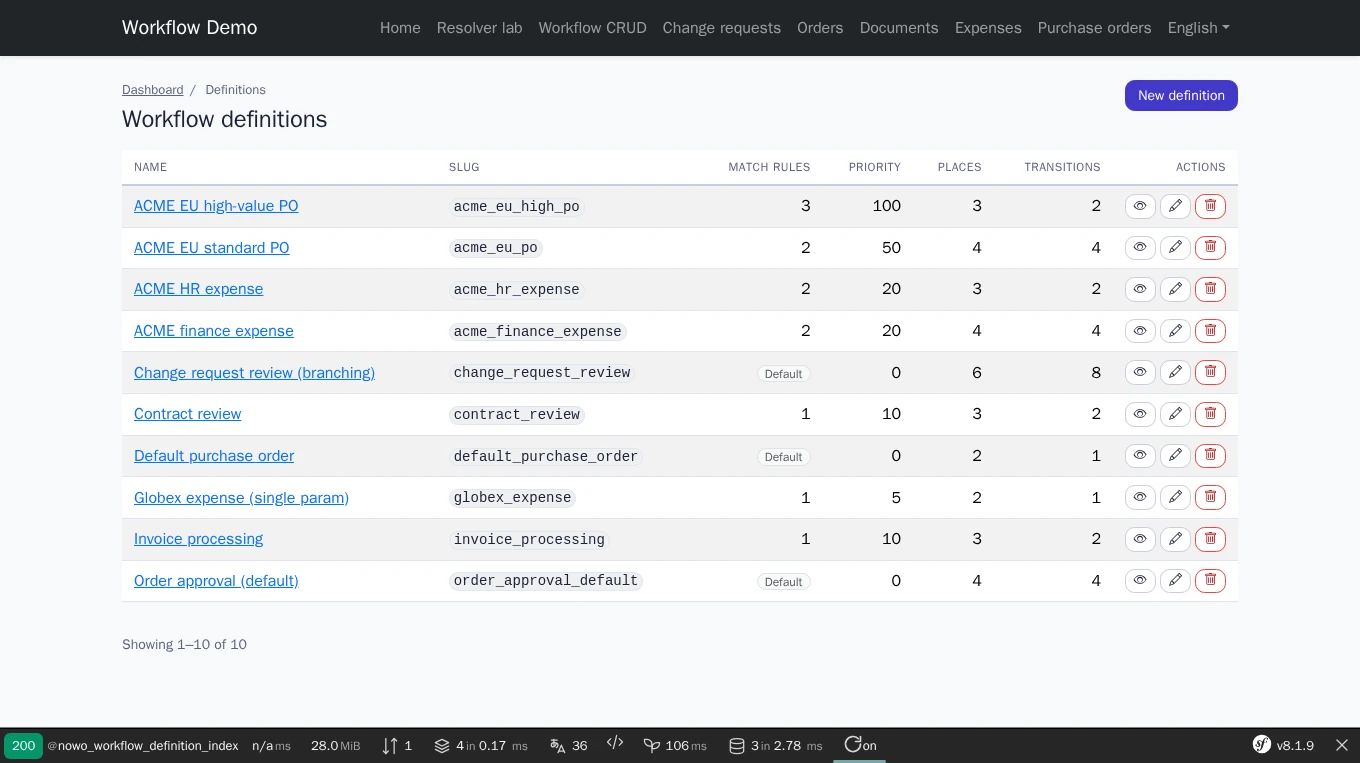View ACME EU standard PO via eye icon
1360x763 pixels.
tap(1140, 247)
